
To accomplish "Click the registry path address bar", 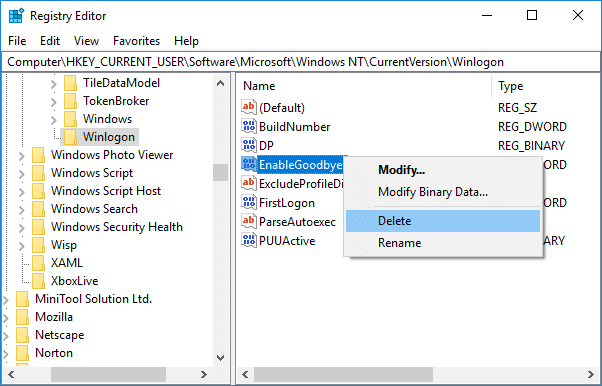I will (301, 62).
